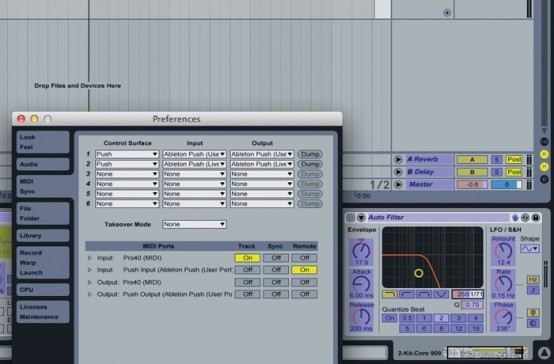Open the Audio preferences tab
The height and width of the screenshot is (364, 554).
click(x=43, y=164)
